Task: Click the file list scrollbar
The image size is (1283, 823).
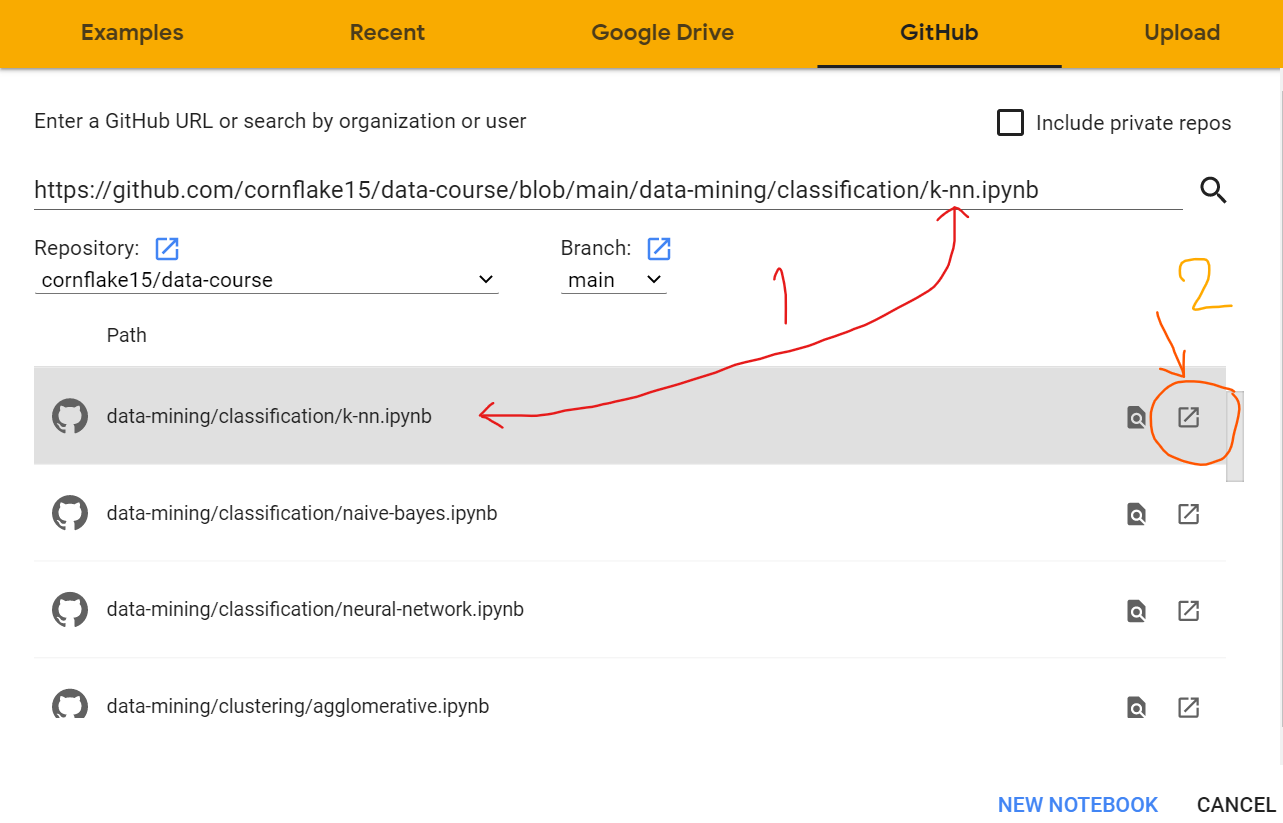Action: tap(1235, 436)
